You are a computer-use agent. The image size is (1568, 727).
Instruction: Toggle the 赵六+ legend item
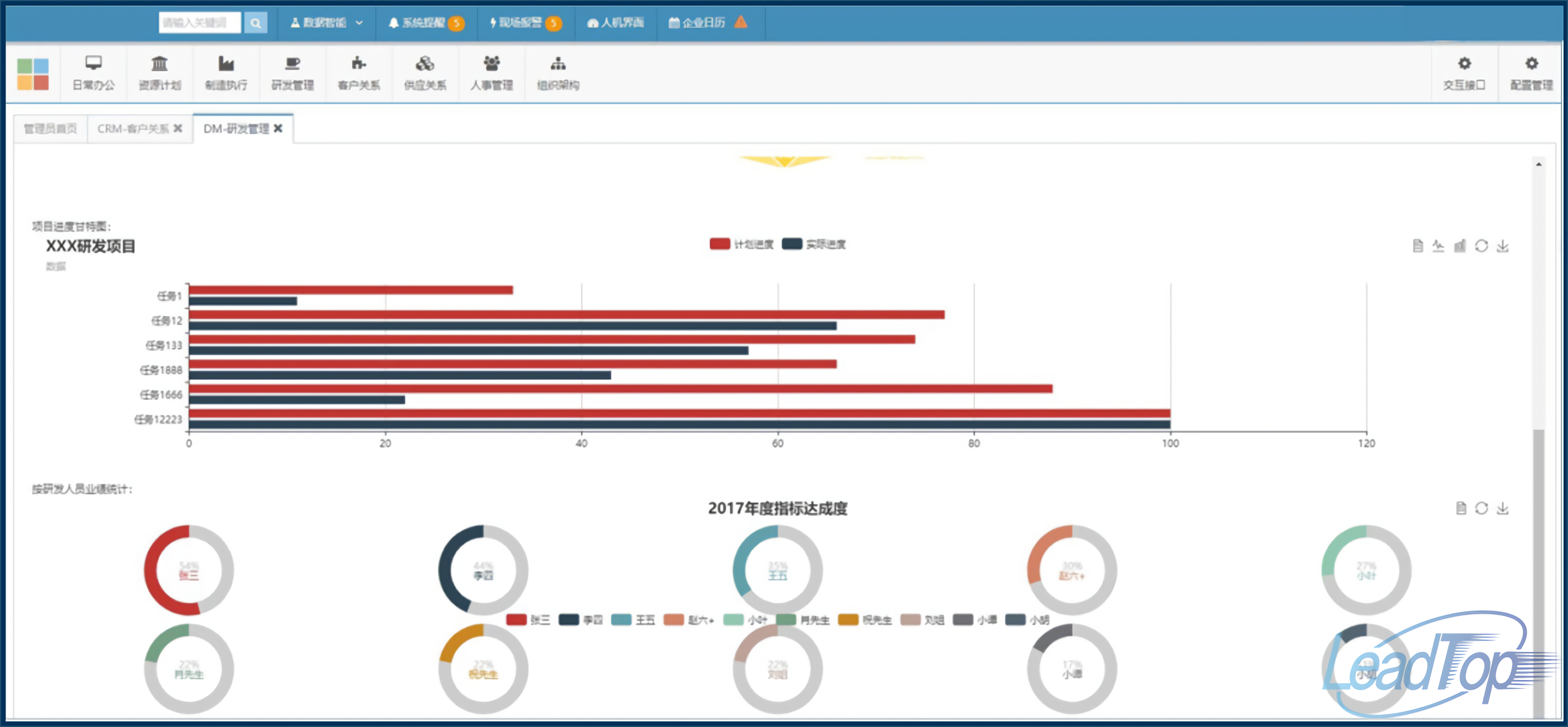coord(689,620)
